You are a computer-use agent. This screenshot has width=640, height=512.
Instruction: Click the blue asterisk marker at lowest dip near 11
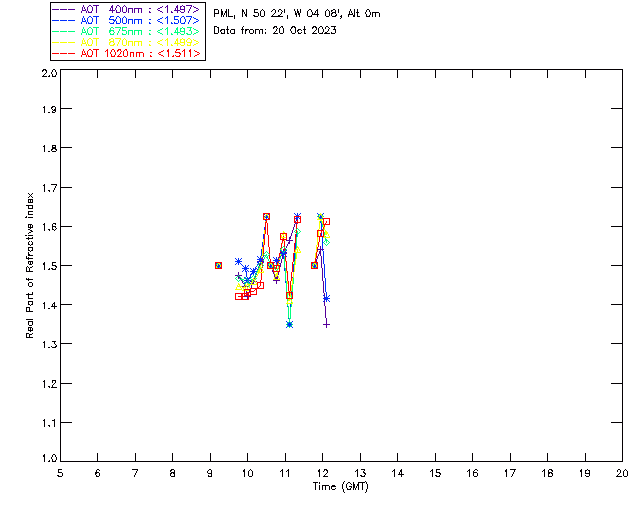289,325
